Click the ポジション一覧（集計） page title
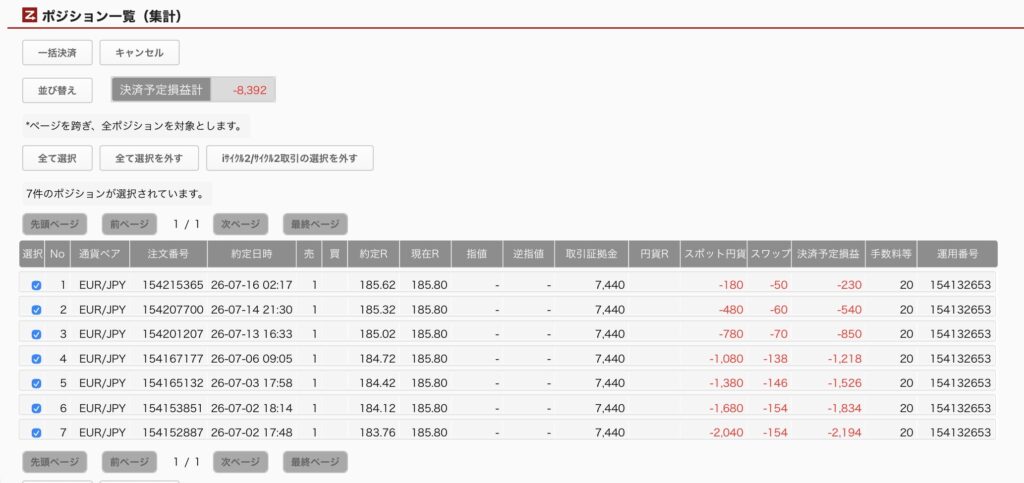 [x=112, y=16]
